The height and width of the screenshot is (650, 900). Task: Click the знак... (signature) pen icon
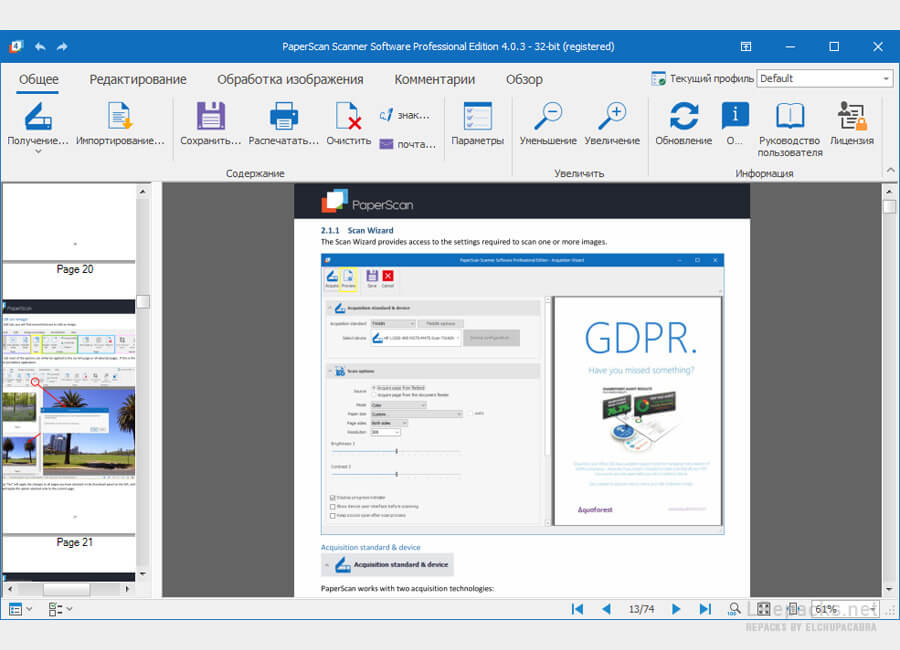point(386,115)
